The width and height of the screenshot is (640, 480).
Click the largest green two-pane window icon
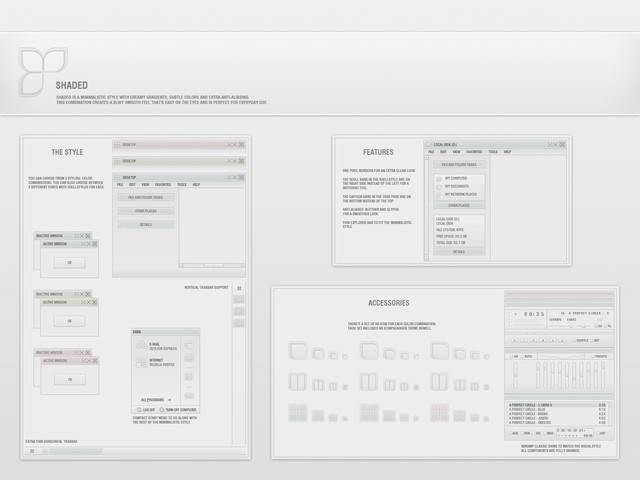pyautogui.click(x=369, y=382)
